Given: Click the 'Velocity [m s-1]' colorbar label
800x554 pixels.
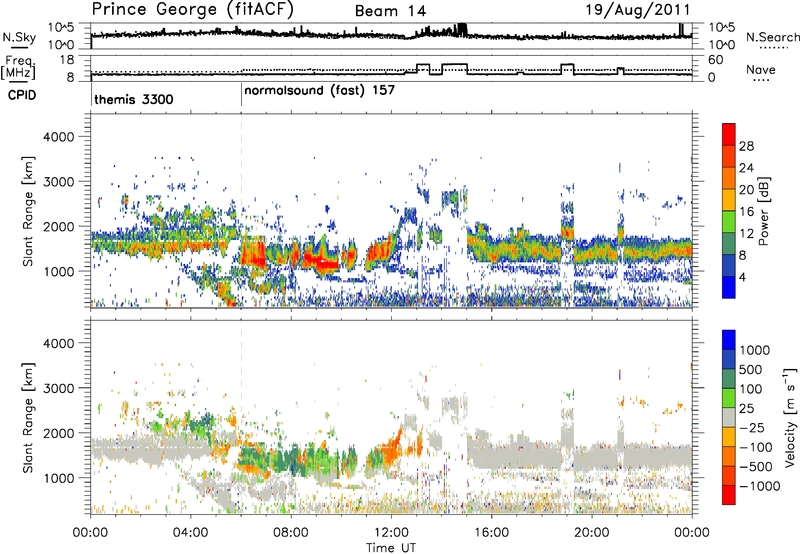Looking at the screenshot, I should 790,417.
